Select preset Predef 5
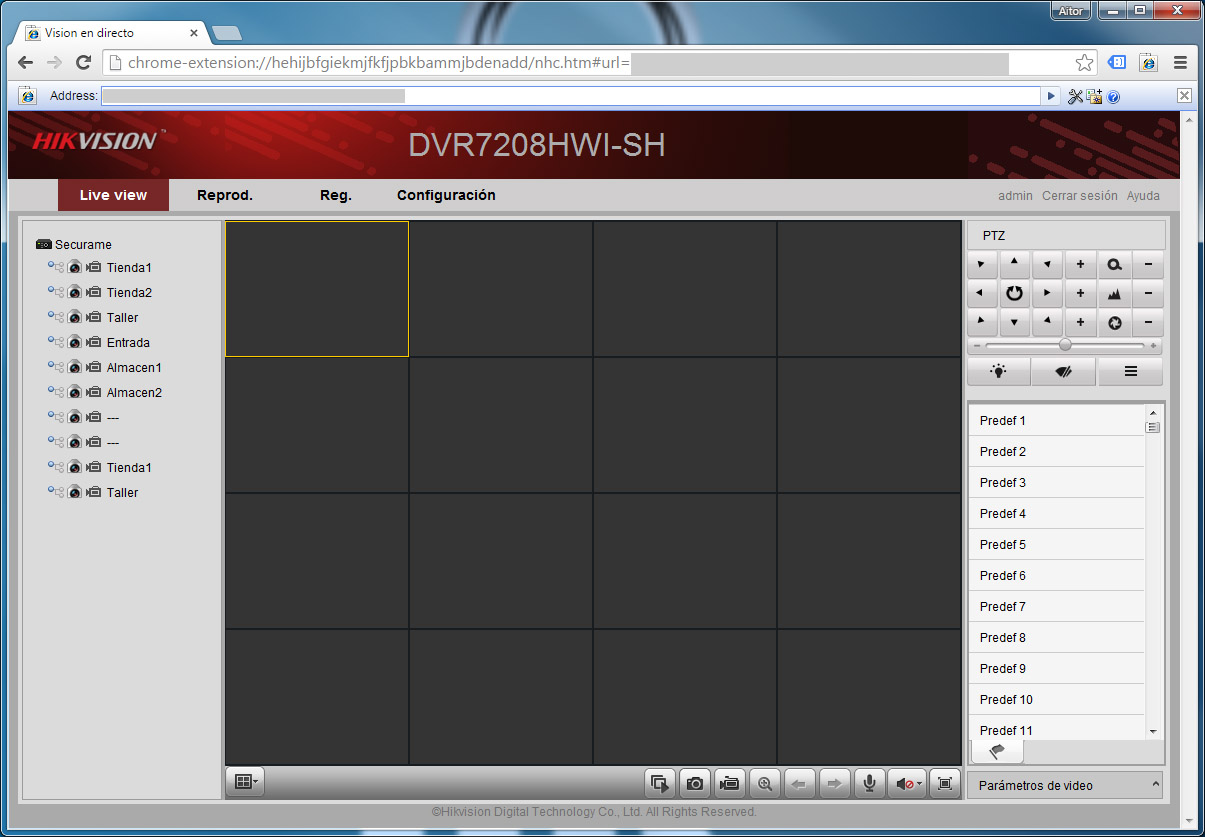 point(1056,545)
